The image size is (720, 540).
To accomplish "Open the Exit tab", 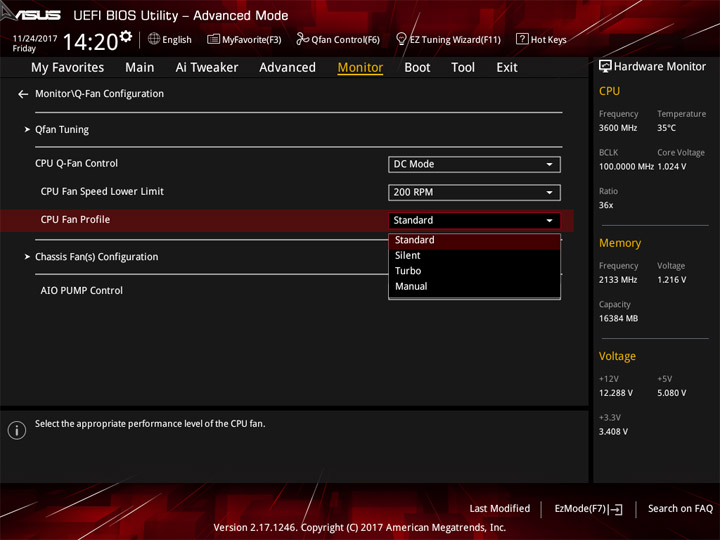I will (x=507, y=68).
